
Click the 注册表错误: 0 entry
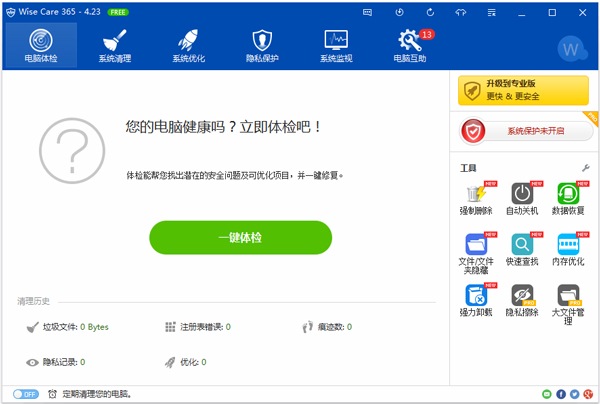pos(198,327)
